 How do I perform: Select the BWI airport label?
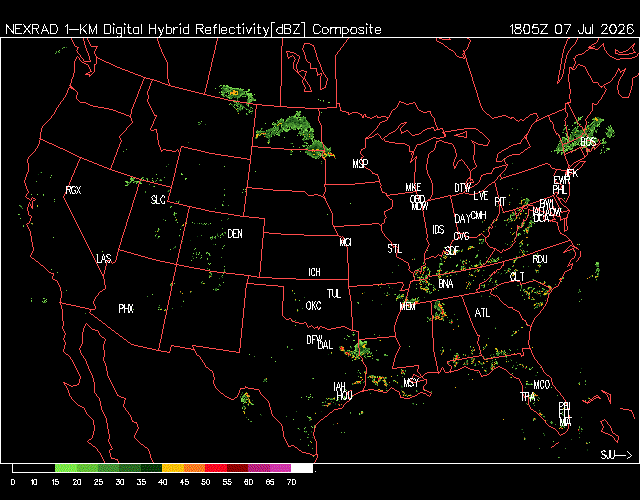(x=547, y=204)
